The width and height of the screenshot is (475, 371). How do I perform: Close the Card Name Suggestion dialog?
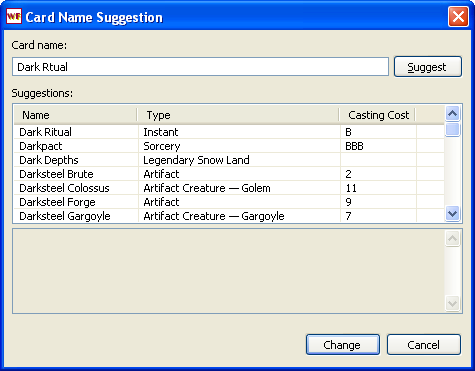pyautogui.click(x=458, y=16)
